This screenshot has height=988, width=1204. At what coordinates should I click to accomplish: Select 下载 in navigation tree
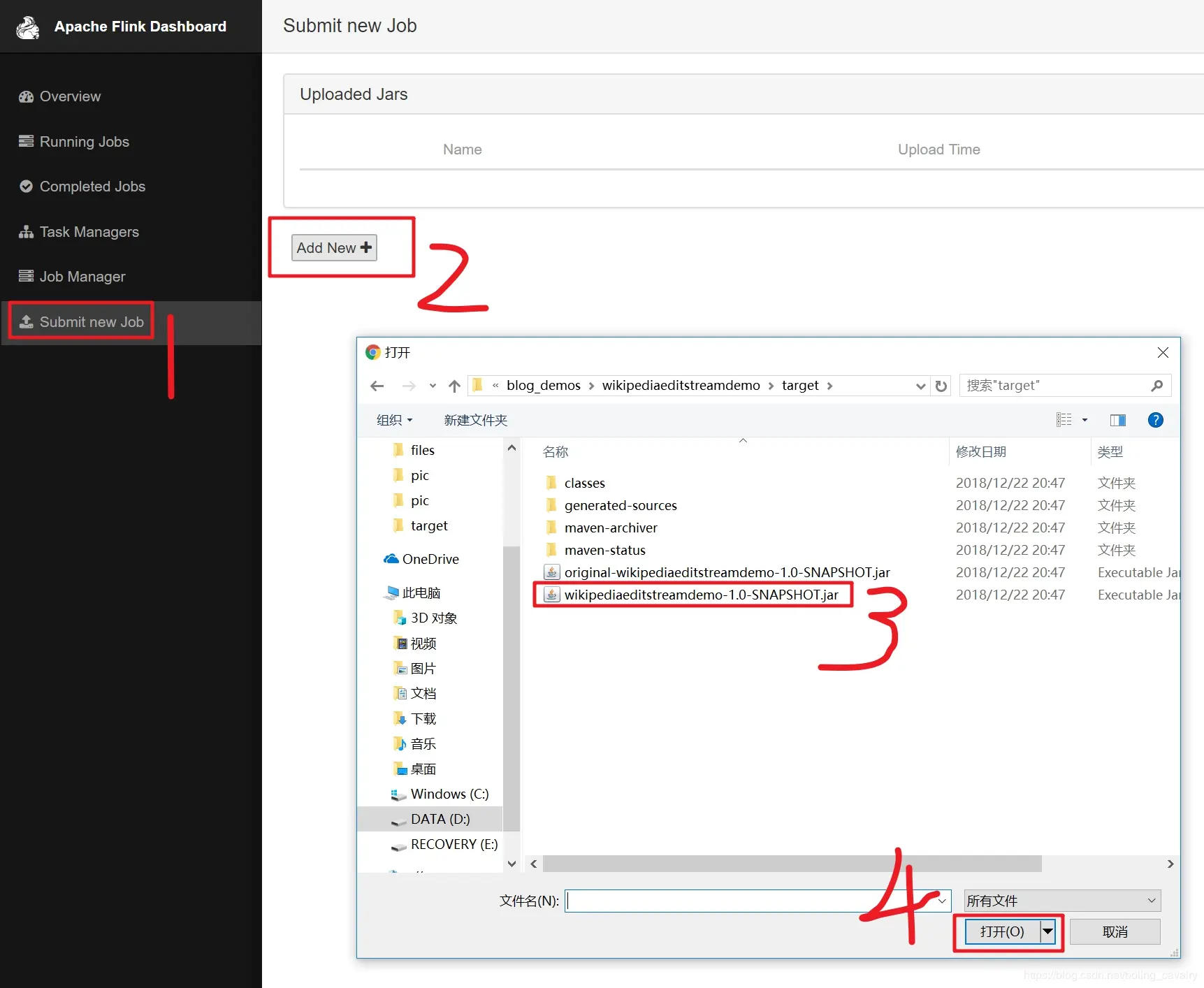[x=423, y=718]
